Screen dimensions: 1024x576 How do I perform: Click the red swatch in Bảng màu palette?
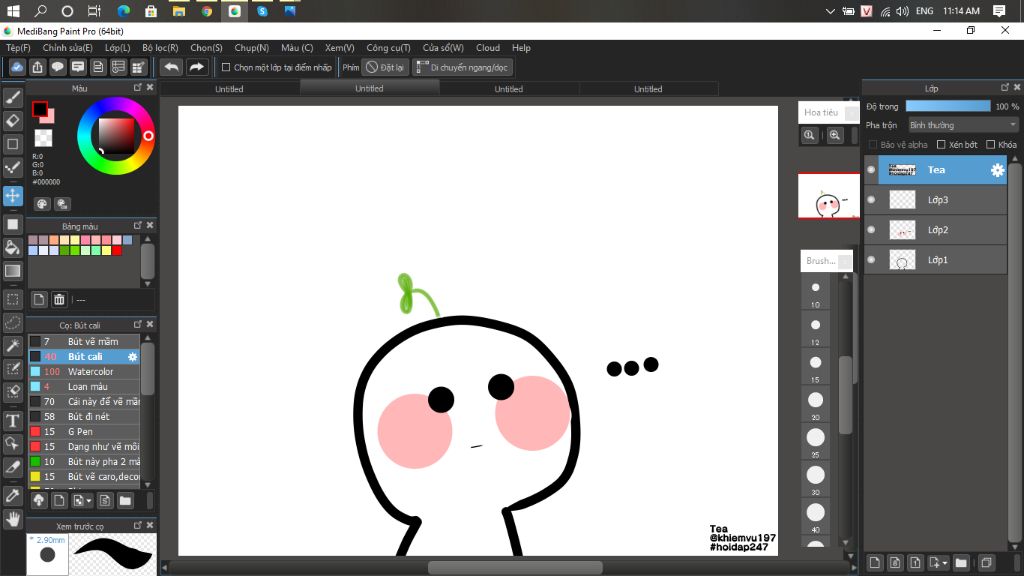[x=117, y=250]
